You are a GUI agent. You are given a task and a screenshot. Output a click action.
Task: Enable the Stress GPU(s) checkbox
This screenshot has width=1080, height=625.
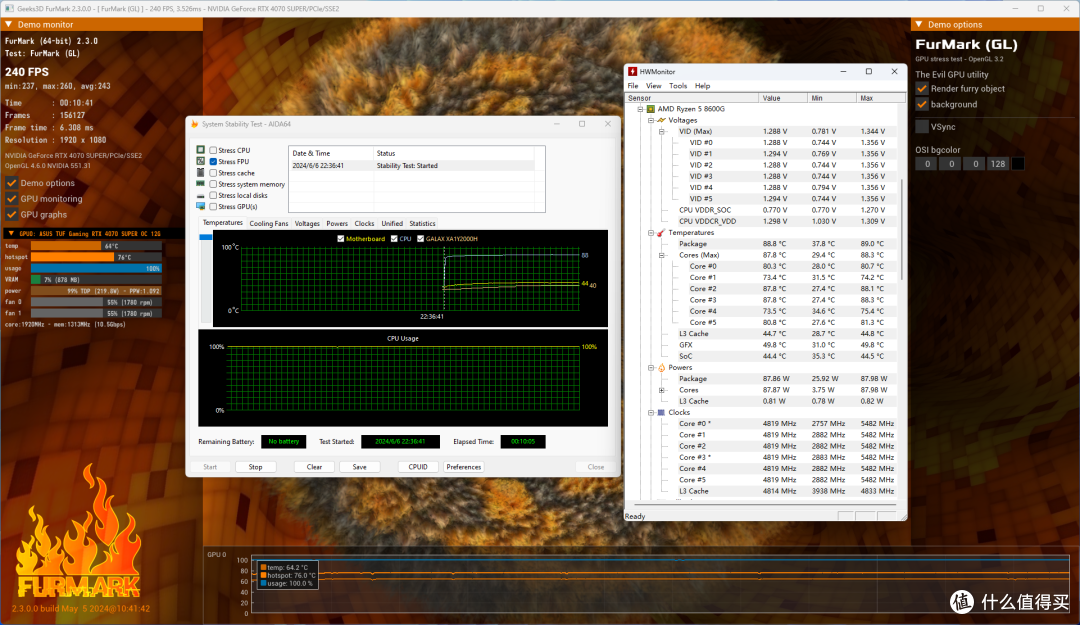tap(214, 206)
